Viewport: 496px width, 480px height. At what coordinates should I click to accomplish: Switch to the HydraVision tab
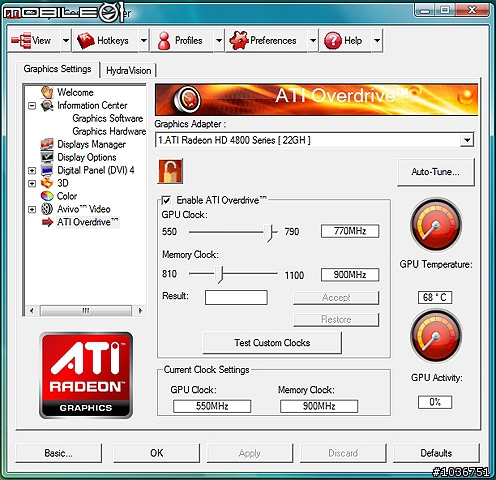[x=129, y=71]
